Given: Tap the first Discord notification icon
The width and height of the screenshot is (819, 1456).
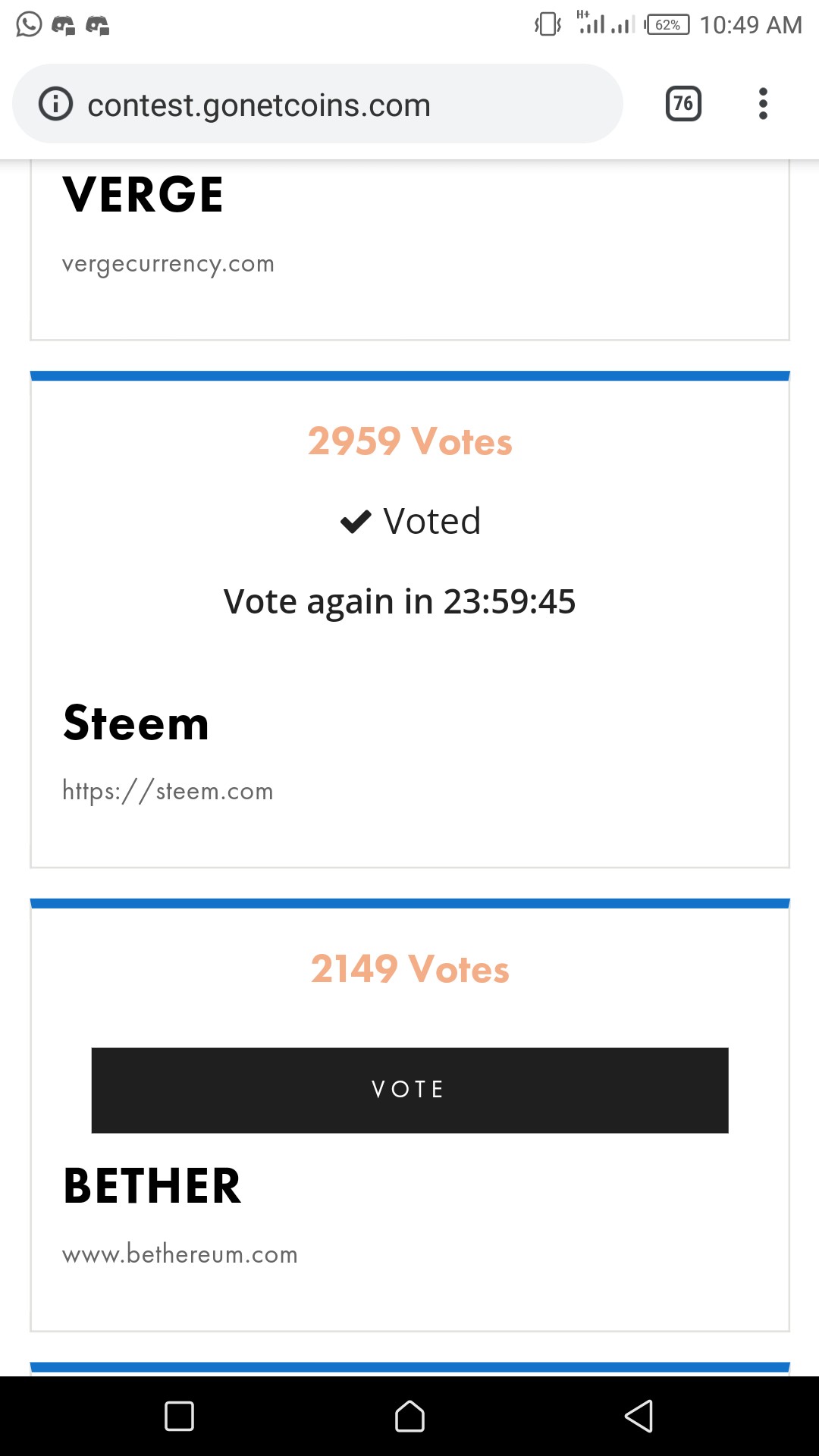Looking at the screenshot, I should (64, 26).
